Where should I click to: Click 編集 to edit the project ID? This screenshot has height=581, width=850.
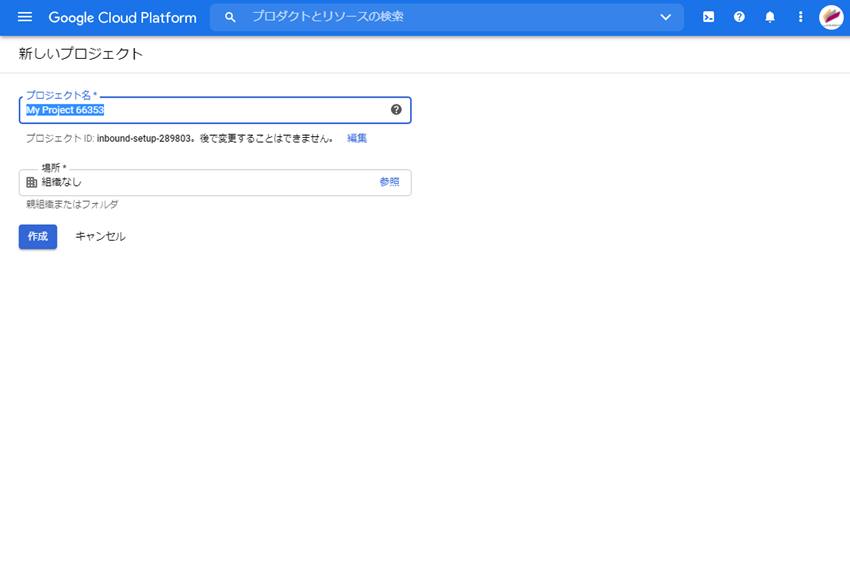[357, 138]
